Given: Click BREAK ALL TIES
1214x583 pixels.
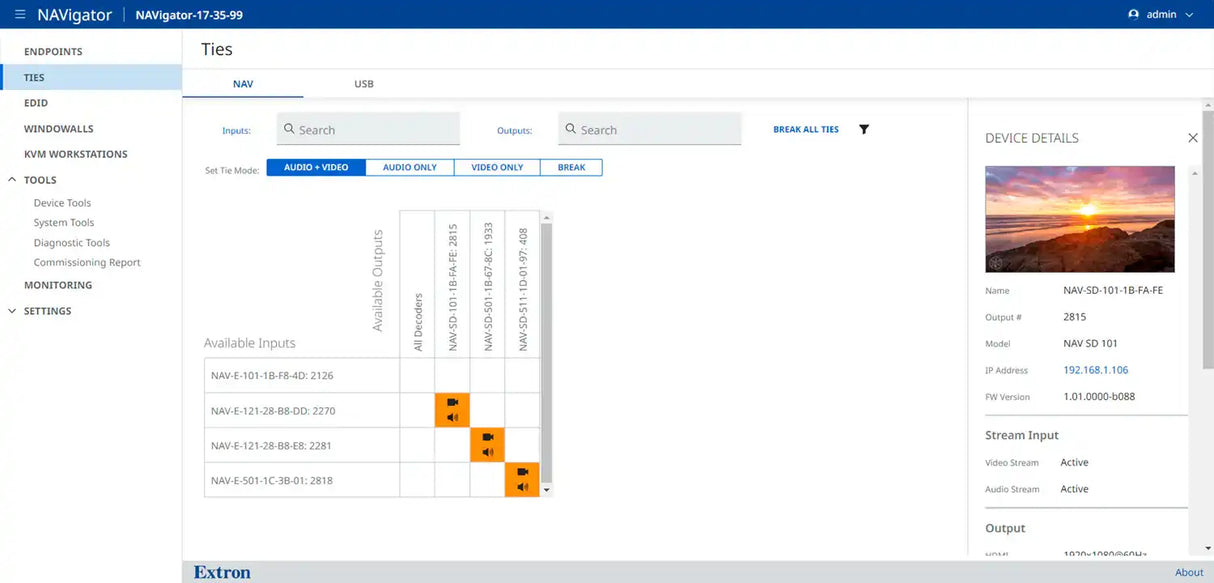Looking at the screenshot, I should [x=805, y=128].
